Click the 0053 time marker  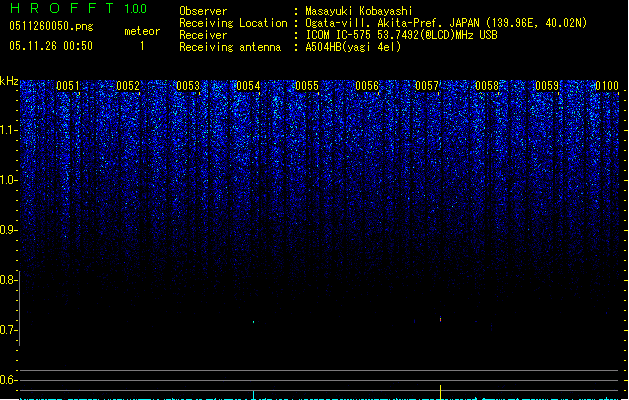pyautogui.click(x=188, y=86)
